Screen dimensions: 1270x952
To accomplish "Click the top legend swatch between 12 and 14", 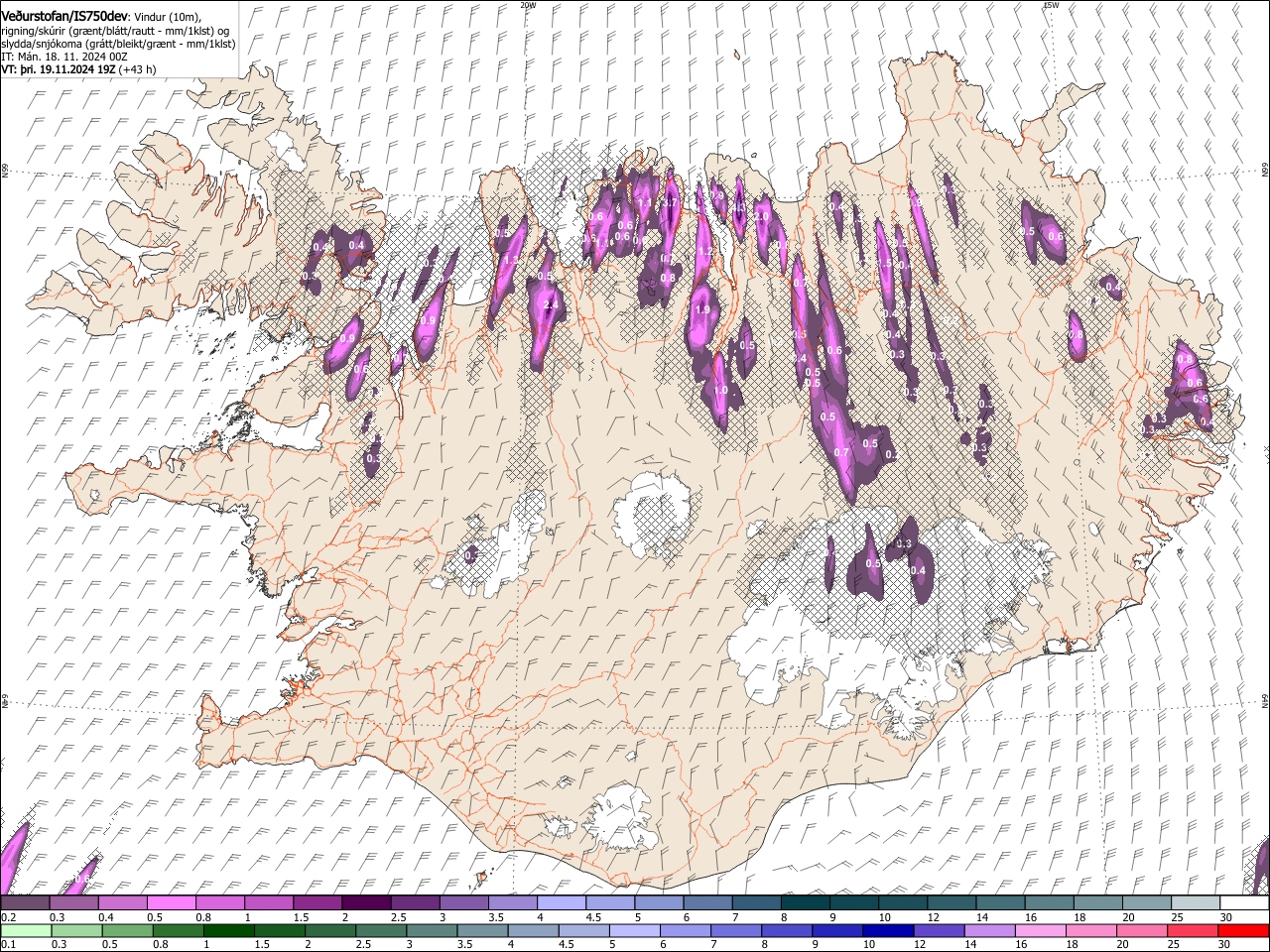I will (x=953, y=902).
